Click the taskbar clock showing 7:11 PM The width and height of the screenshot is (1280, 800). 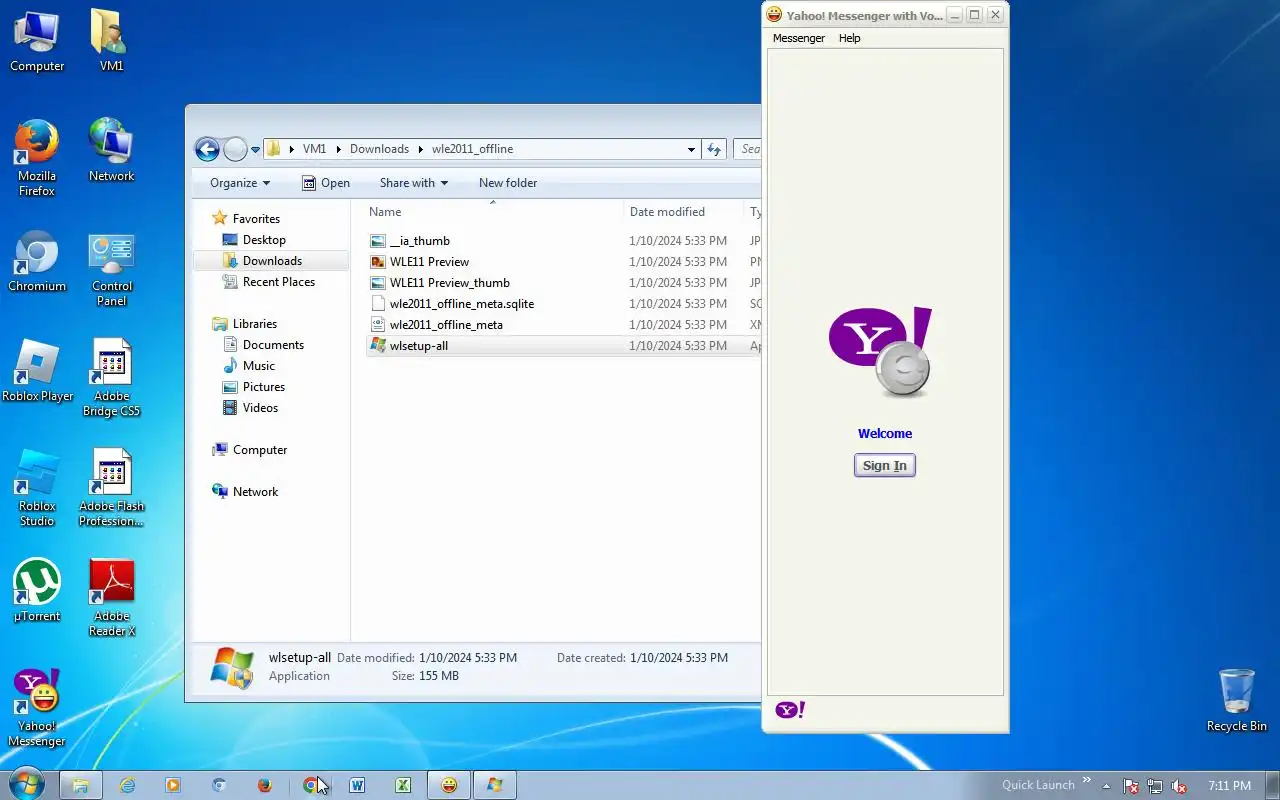tap(1229, 786)
